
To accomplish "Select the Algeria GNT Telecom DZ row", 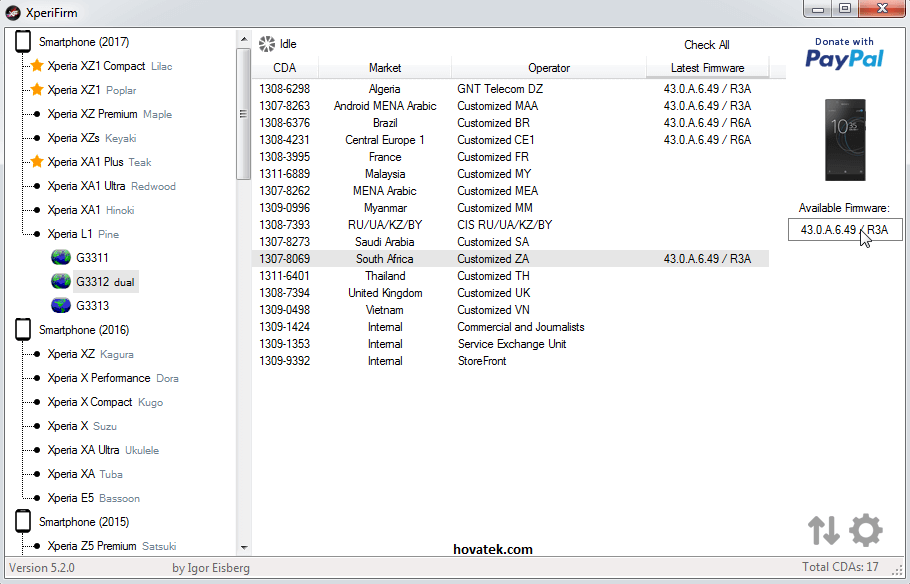I will (x=511, y=89).
